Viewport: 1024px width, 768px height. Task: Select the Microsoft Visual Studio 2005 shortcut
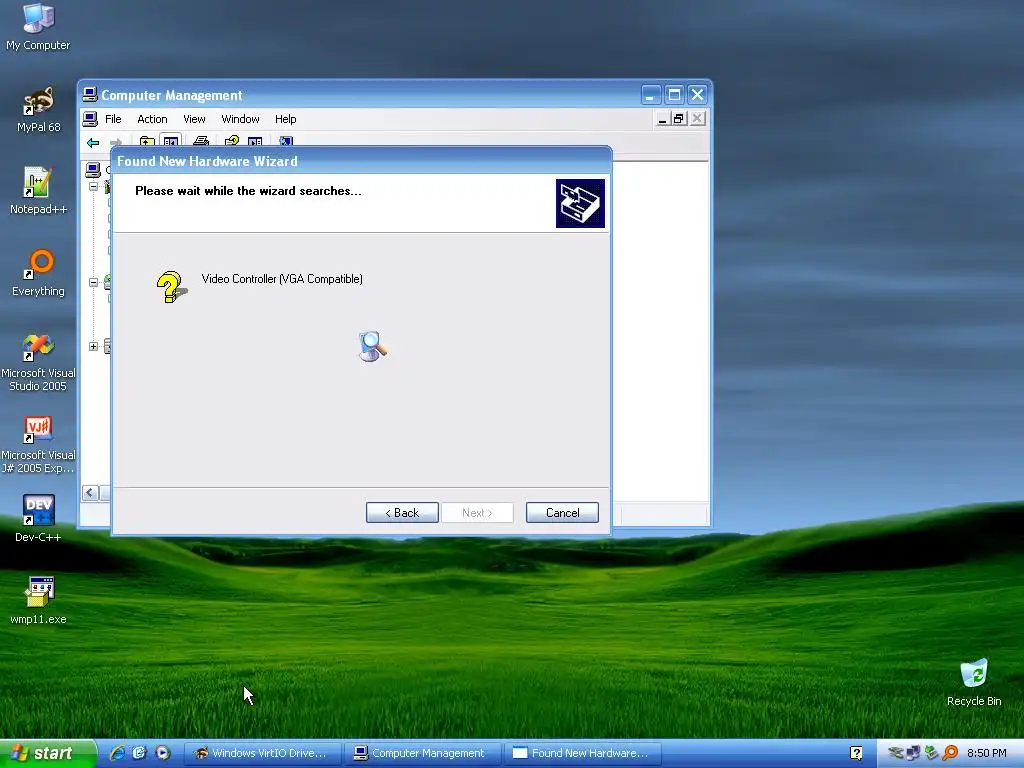(38, 363)
